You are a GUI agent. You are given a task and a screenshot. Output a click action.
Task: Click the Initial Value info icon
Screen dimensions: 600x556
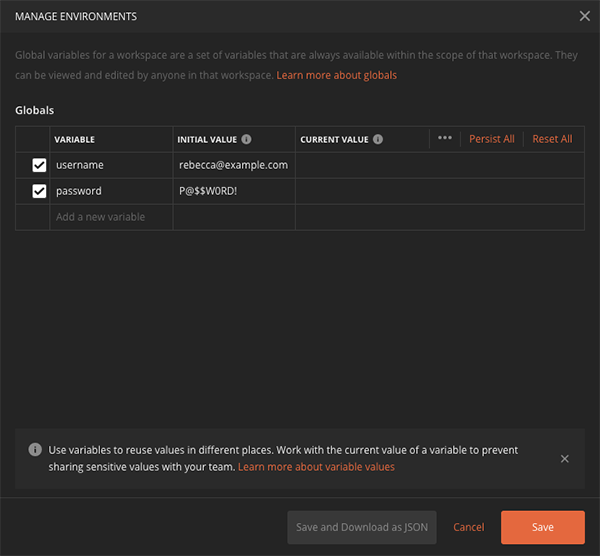[x=246, y=139]
